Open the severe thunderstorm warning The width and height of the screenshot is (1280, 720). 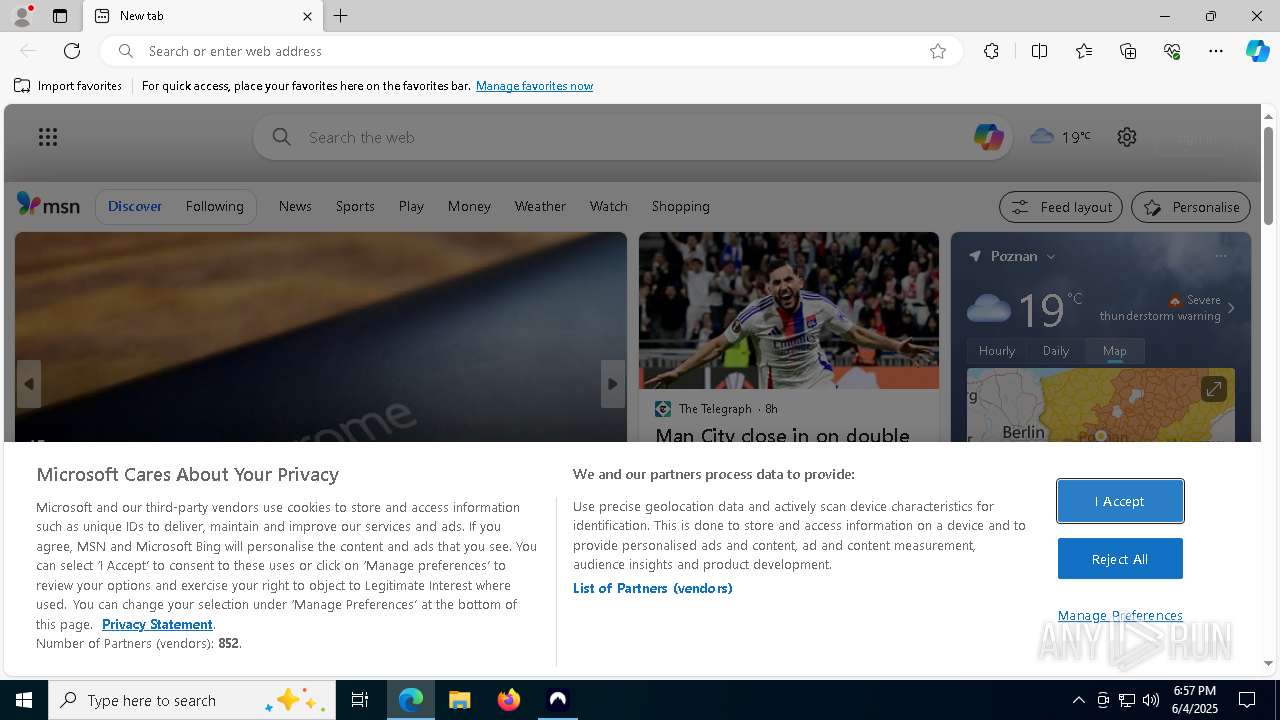(x=1165, y=308)
